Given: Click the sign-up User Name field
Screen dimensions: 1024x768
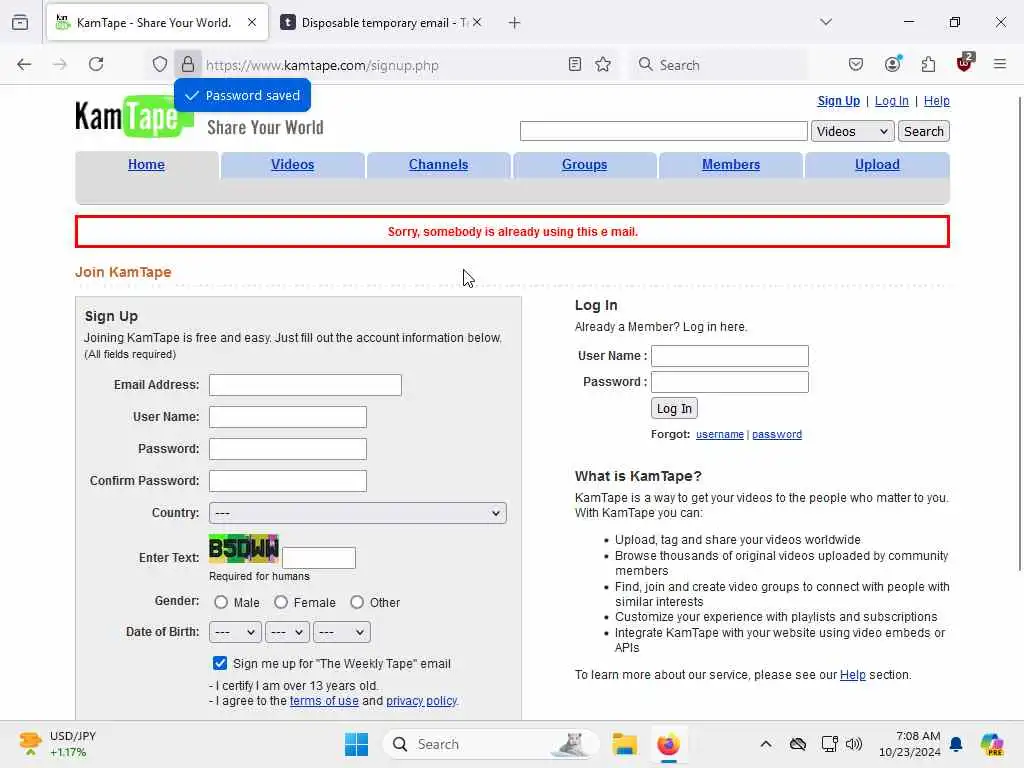Looking at the screenshot, I should pos(287,417).
